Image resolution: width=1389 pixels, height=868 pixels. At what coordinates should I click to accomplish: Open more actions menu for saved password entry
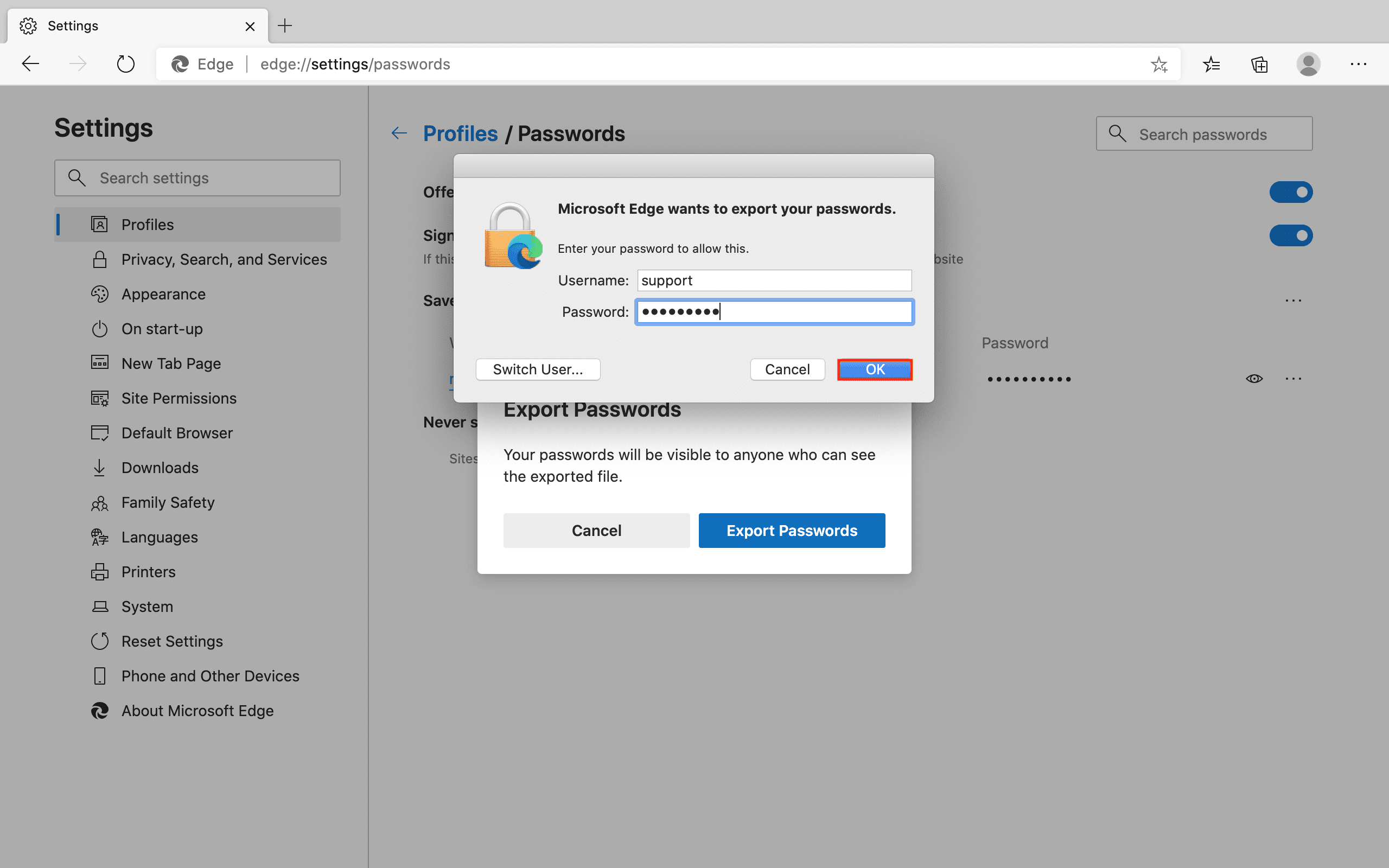[1293, 379]
